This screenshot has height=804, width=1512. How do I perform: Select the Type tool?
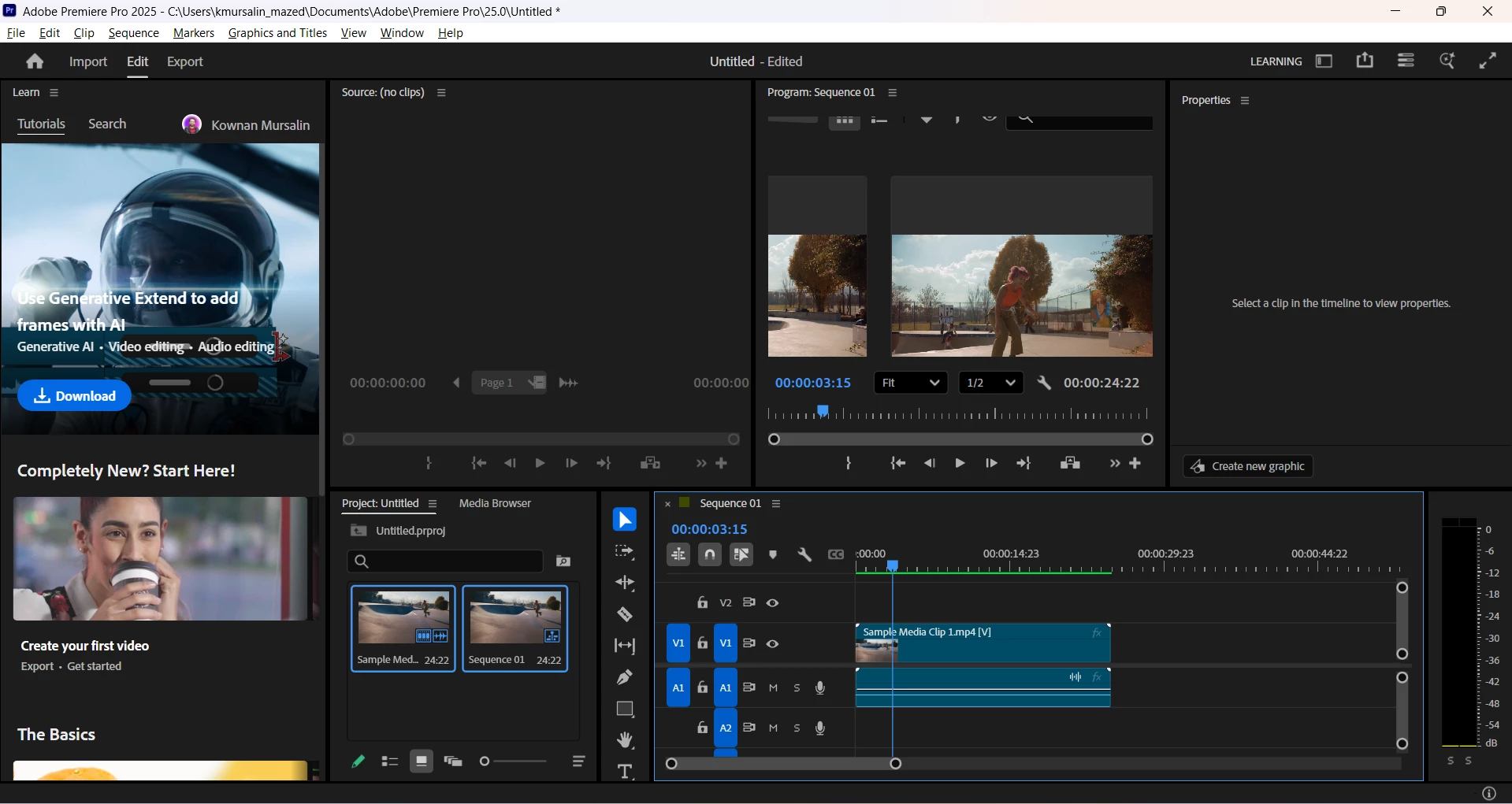(x=625, y=772)
